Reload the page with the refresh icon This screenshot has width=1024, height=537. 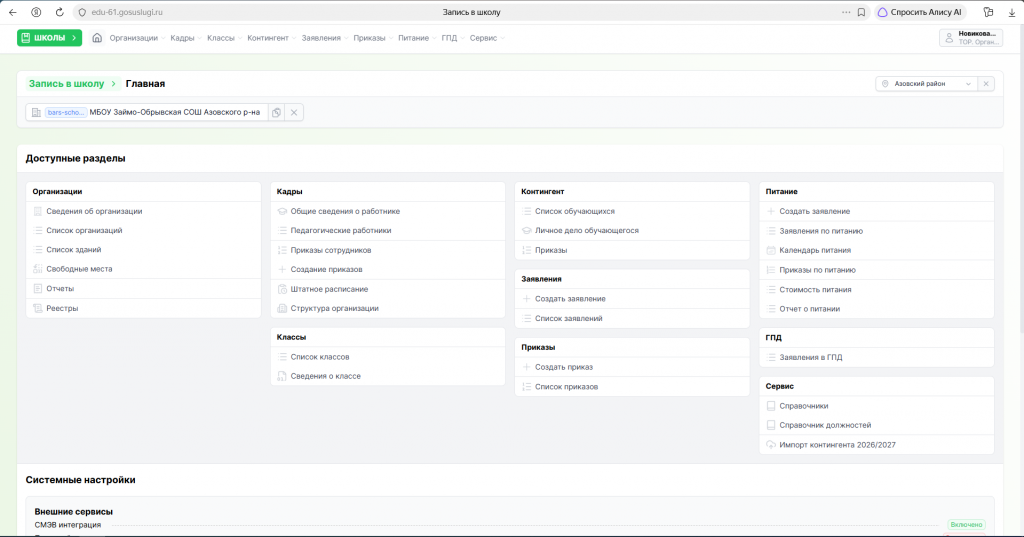tap(59, 12)
